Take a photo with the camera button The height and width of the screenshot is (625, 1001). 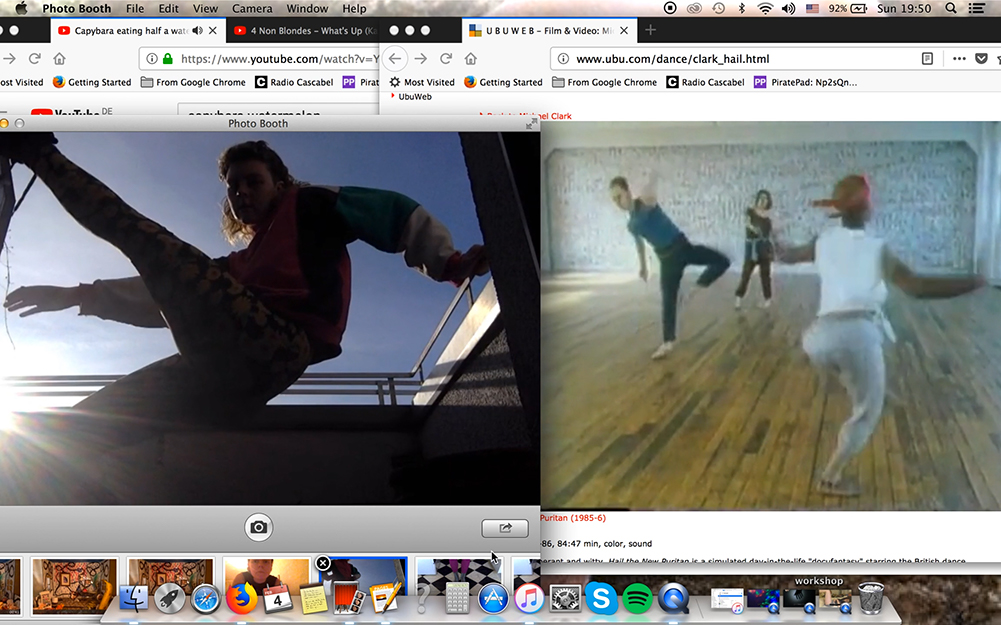[x=258, y=527]
